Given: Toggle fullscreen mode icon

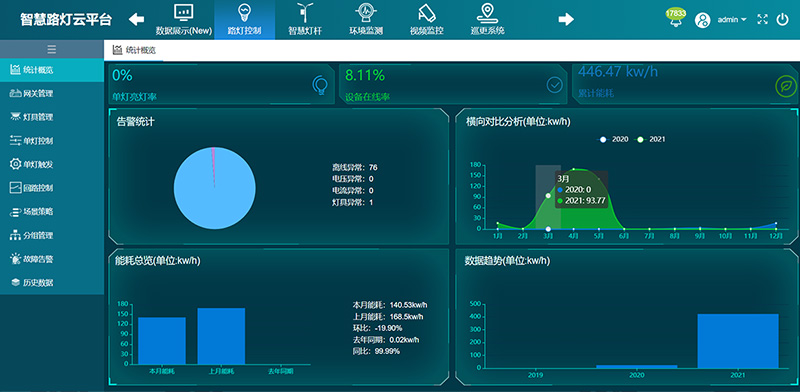Looking at the screenshot, I should (762, 19).
